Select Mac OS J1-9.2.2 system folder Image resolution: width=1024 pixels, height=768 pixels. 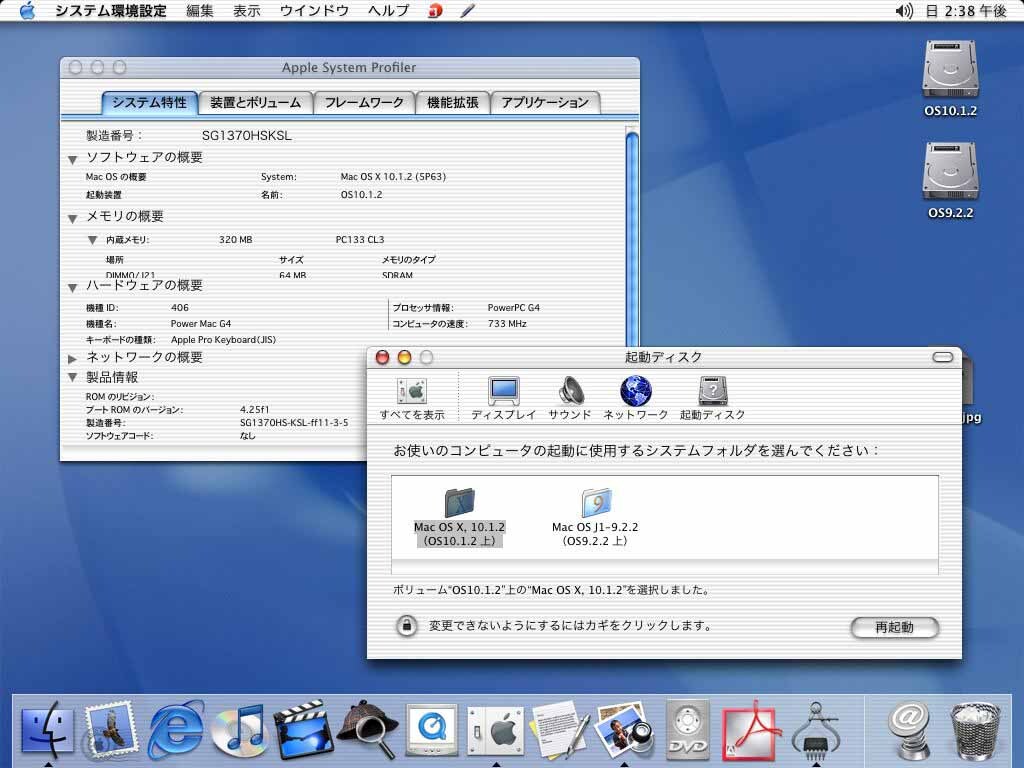(595, 517)
